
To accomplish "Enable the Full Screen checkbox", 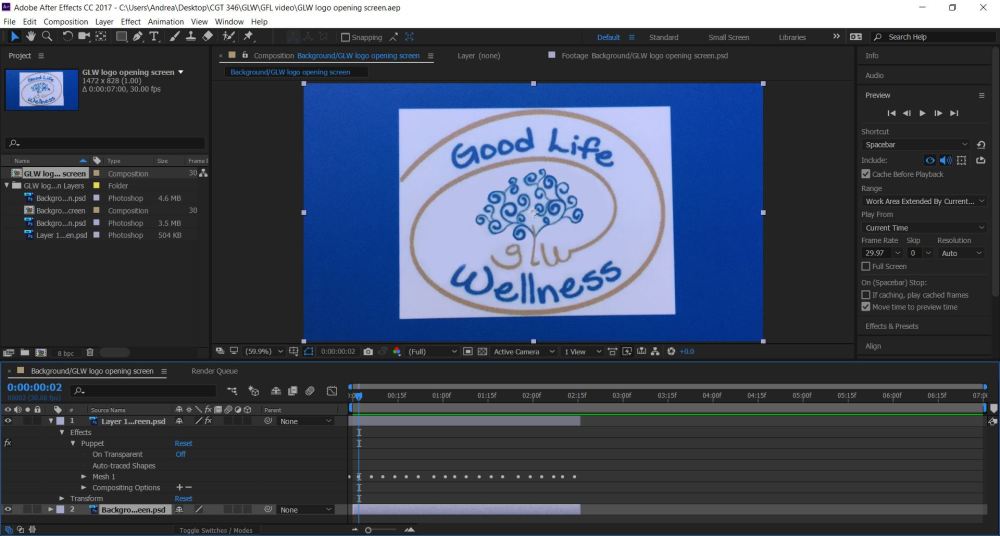I will coord(865,266).
